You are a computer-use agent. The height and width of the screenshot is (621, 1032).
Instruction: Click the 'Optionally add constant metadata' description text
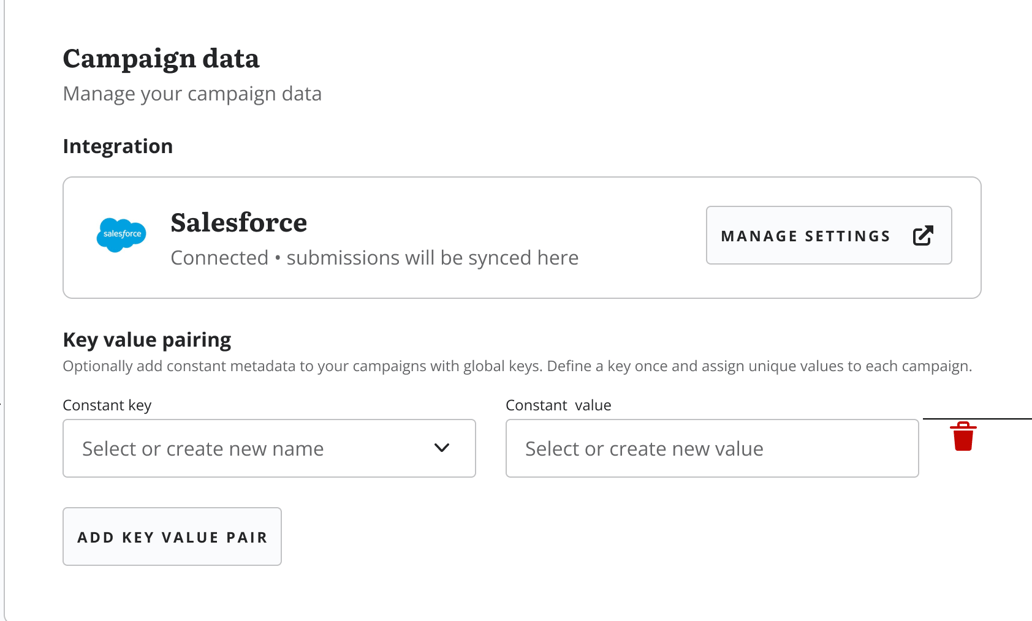point(517,366)
